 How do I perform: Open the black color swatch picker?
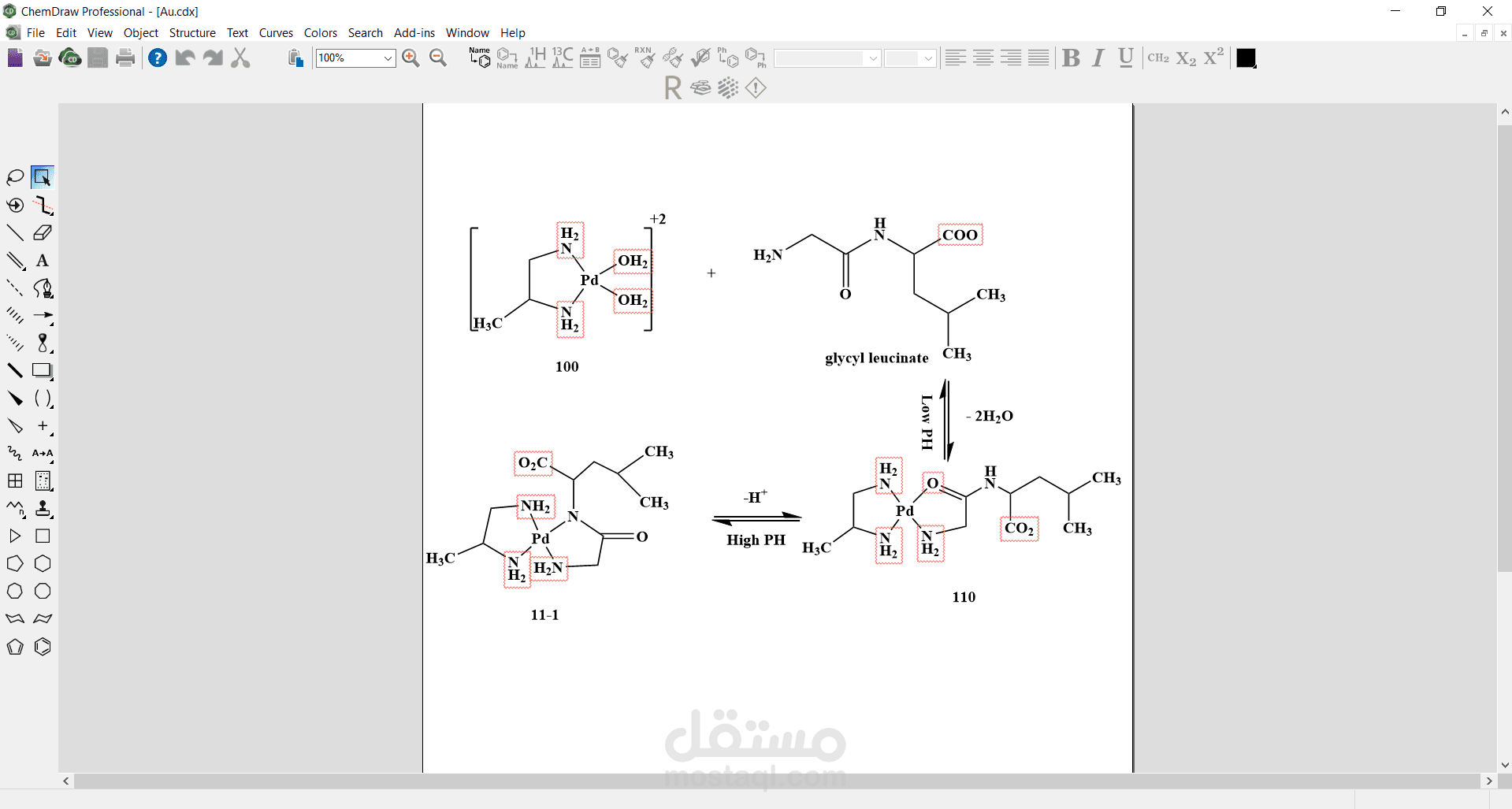(x=1246, y=58)
